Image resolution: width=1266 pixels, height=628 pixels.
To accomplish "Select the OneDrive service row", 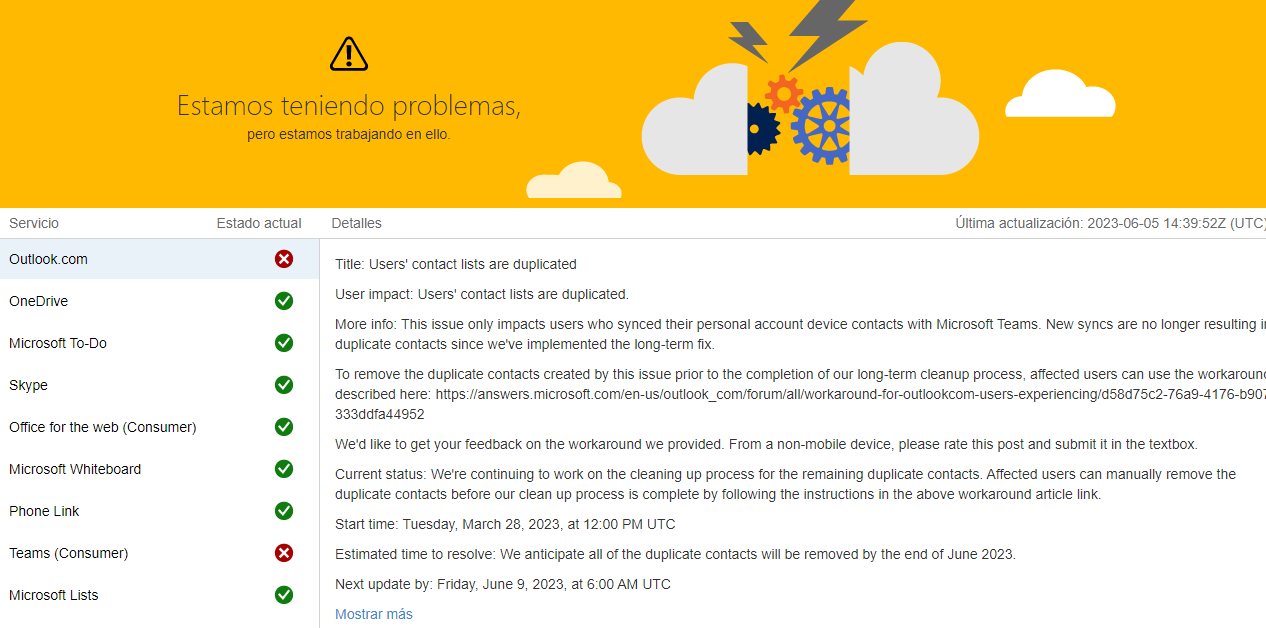I will (x=160, y=301).
